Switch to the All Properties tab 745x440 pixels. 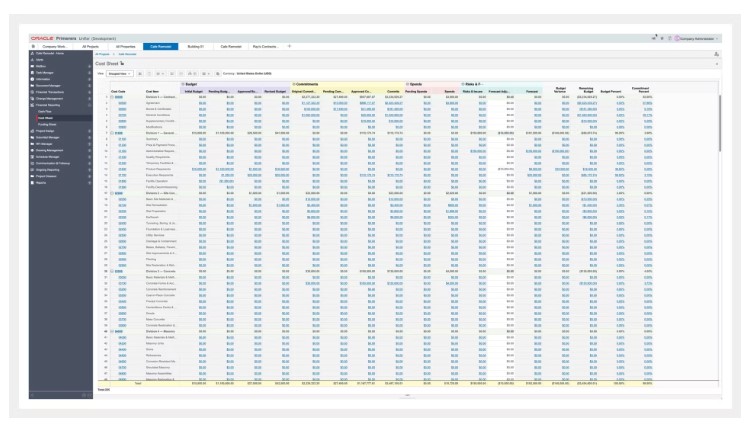tap(125, 47)
